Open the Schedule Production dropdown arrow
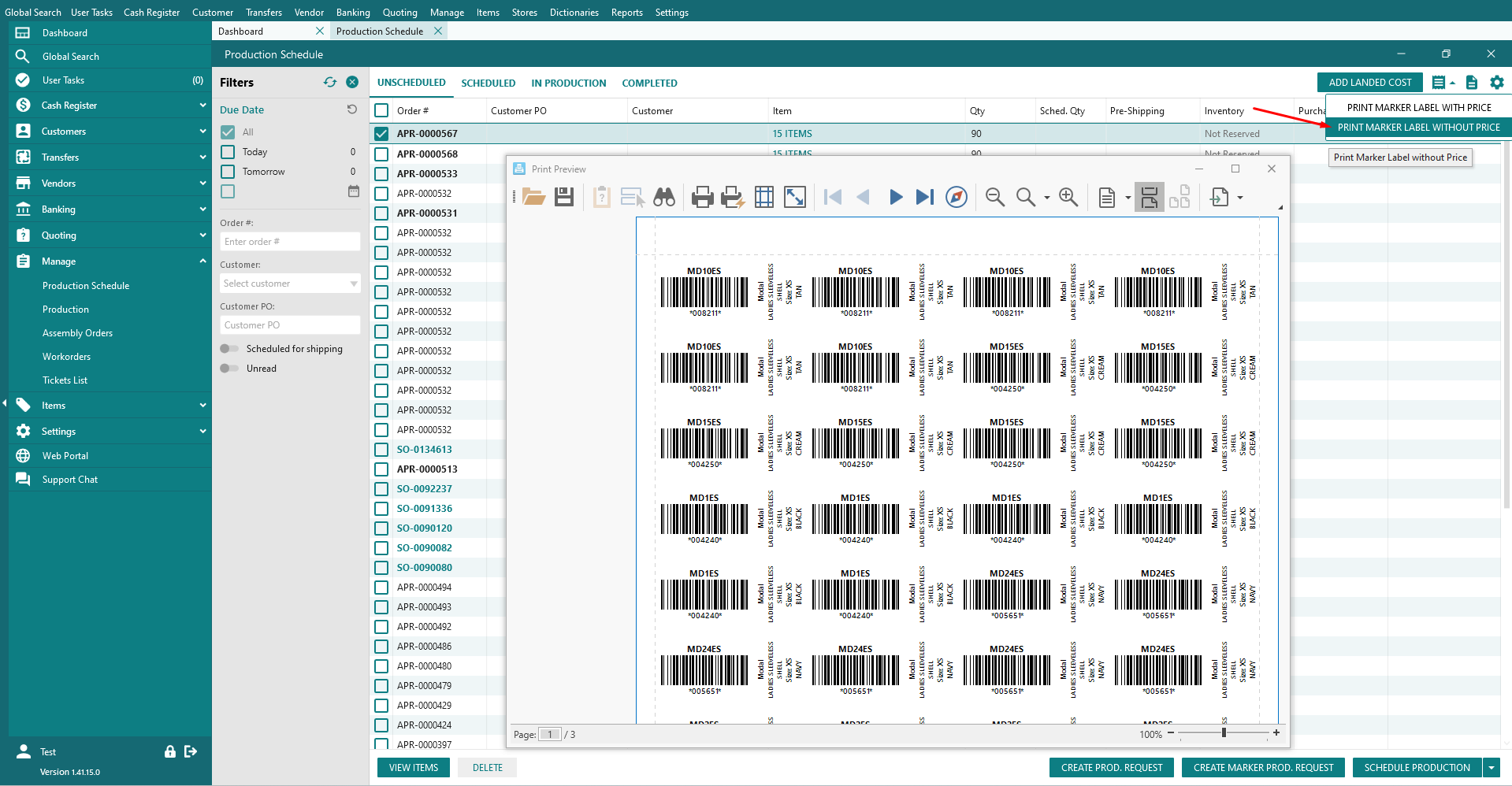This screenshot has width=1512, height=786. 1491,768
